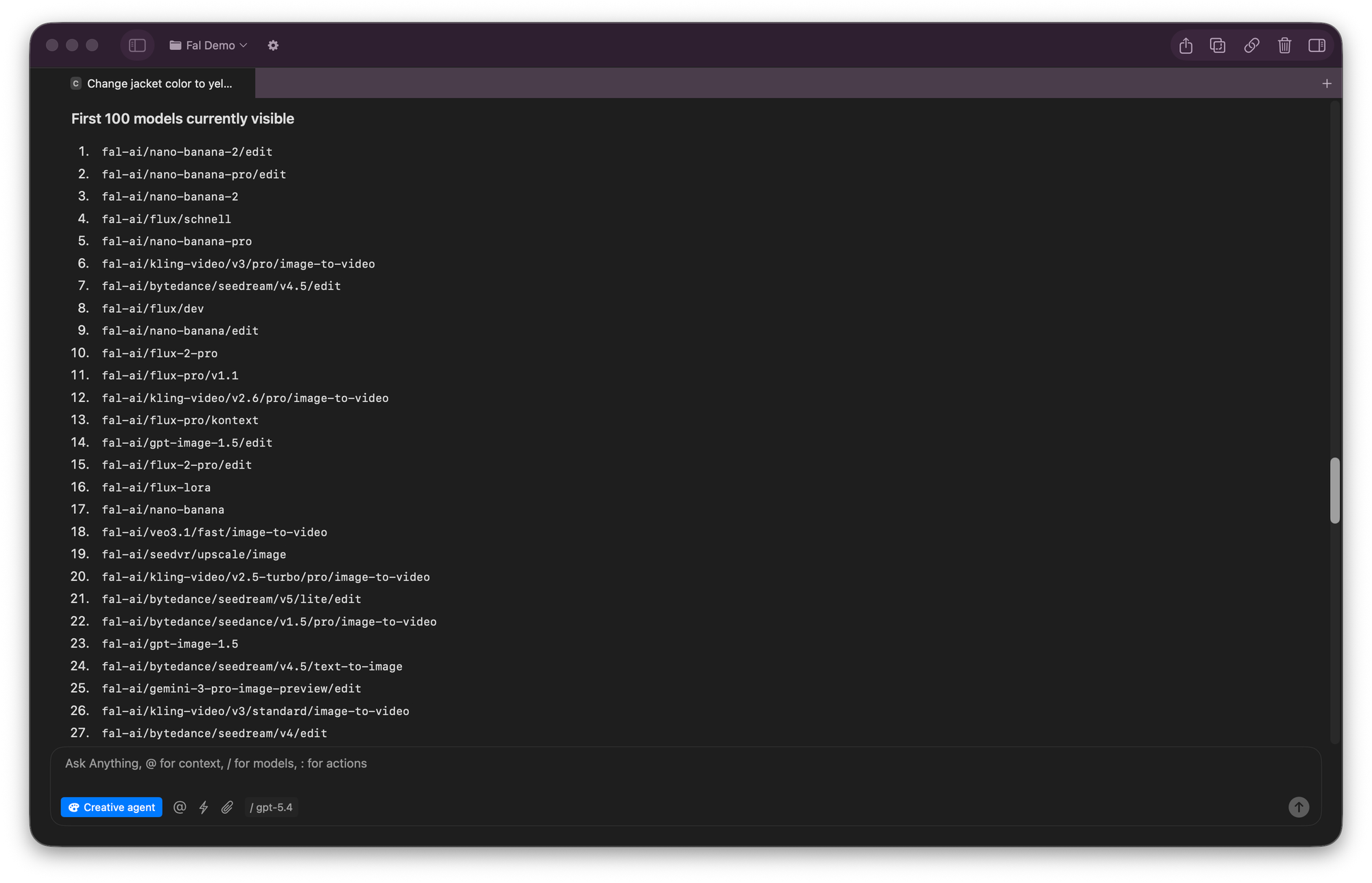The width and height of the screenshot is (1372, 883).
Task: Delete conversation with trash icon
Action: [1284, 45]
